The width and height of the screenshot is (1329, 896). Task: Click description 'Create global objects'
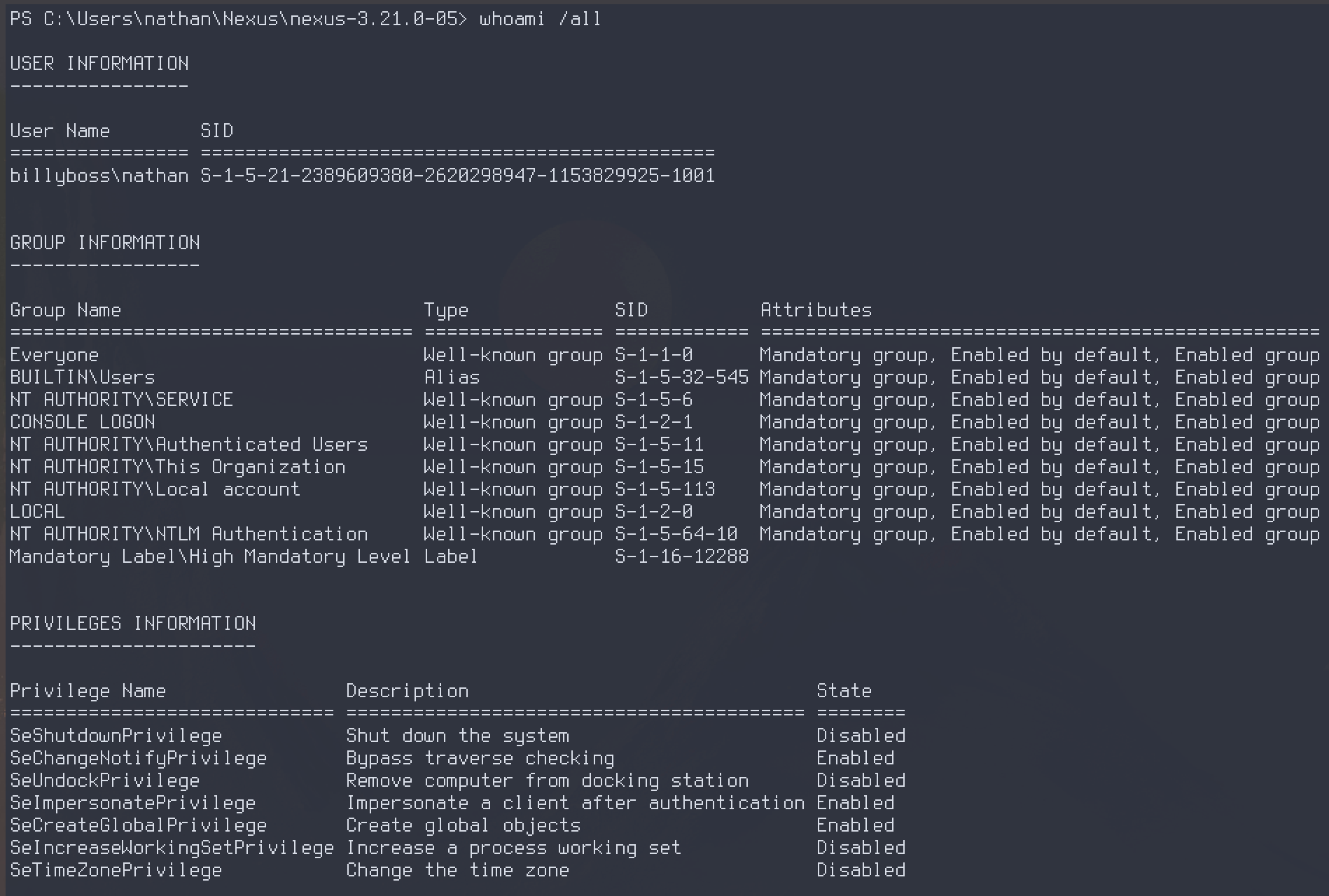pos(464,825)
